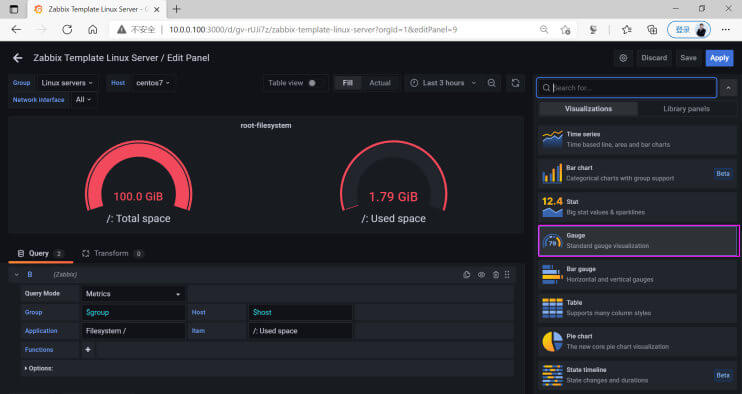Grab the query B drag handle icon
Viewport: 742px width, 394px height.
507,274
